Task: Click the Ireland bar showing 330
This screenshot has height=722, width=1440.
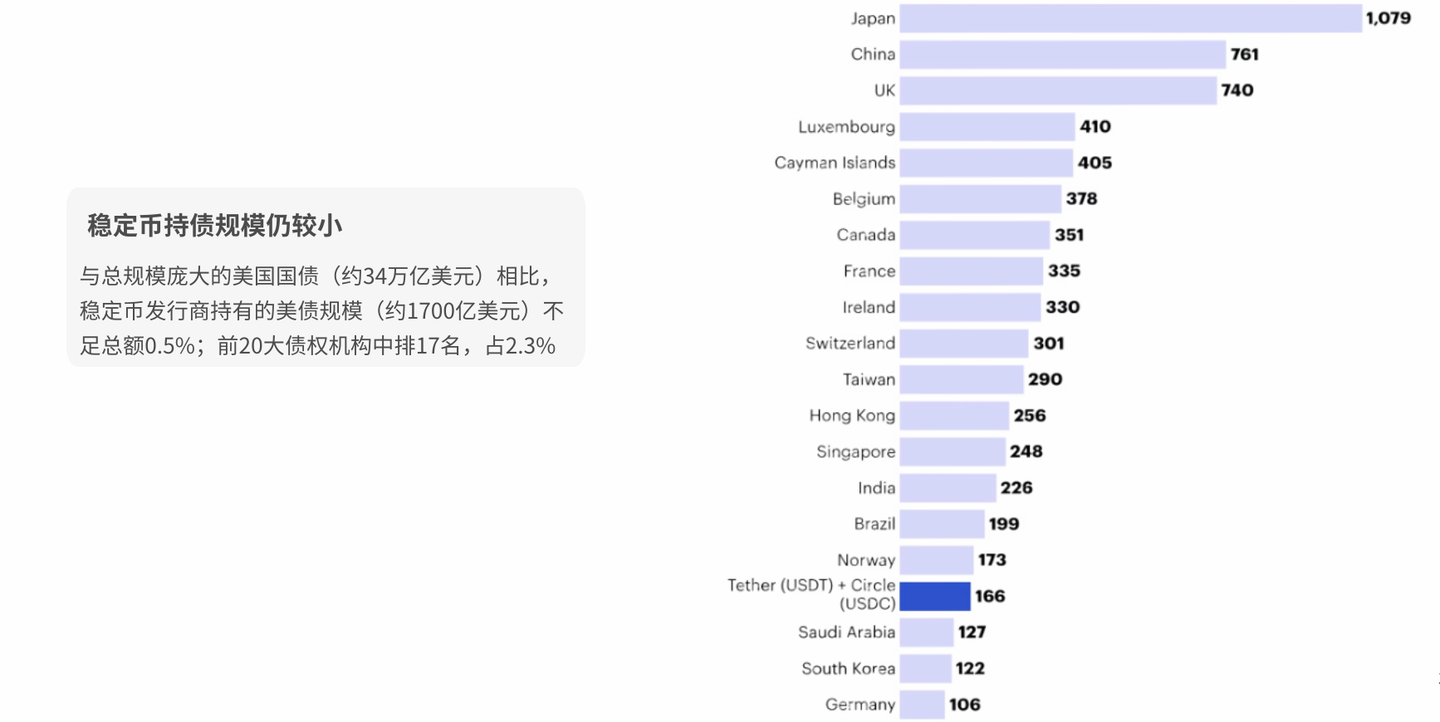Action: coord(970,307)
